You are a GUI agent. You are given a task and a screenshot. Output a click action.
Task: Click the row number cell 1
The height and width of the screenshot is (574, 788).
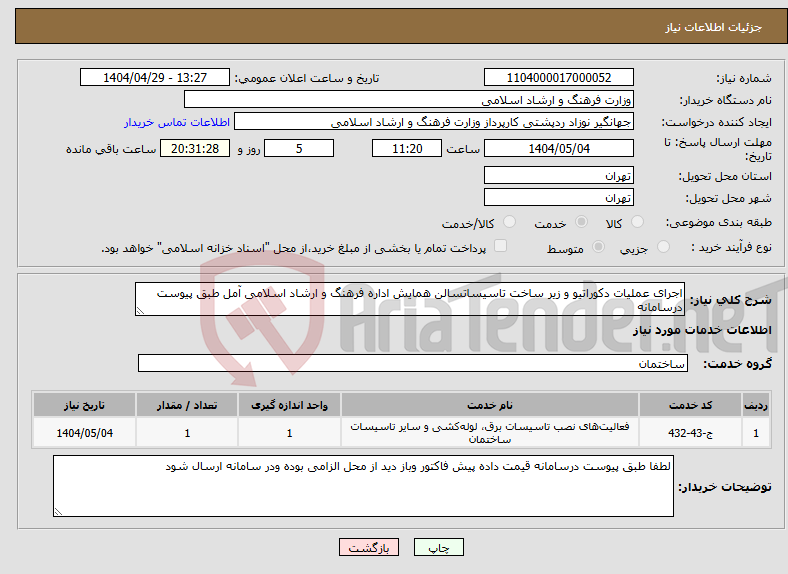(x=756, y=432)
